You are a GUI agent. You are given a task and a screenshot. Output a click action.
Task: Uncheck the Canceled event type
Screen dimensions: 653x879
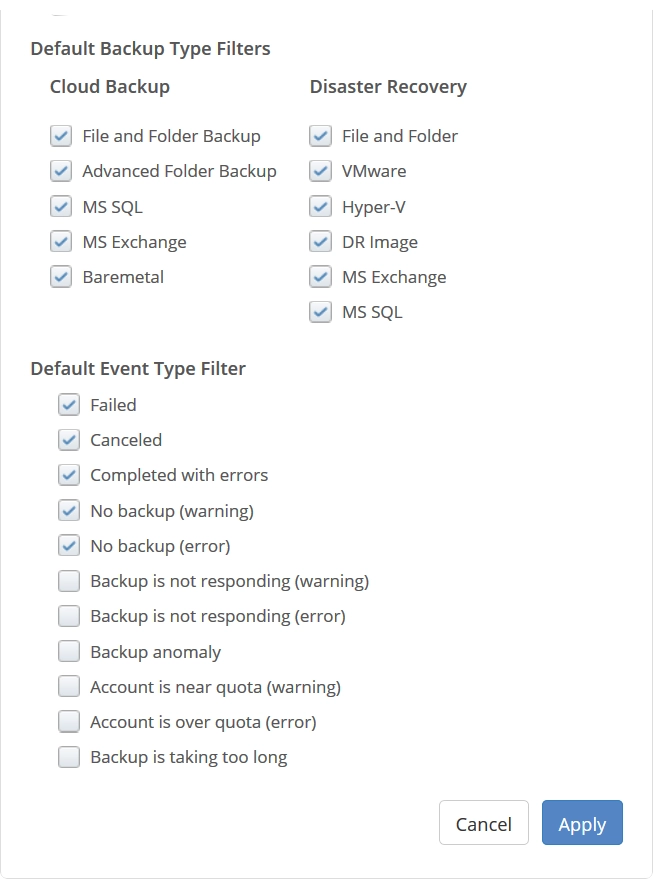69,440
